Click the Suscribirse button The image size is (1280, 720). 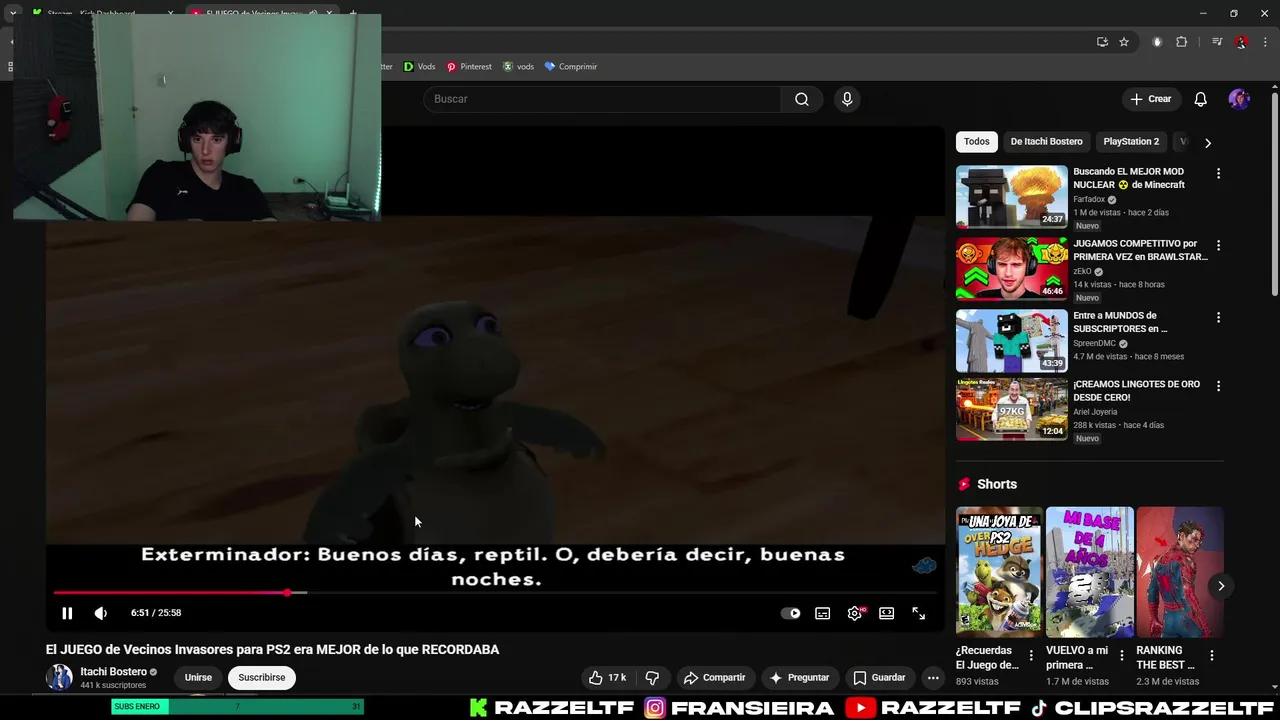(262, 678)
